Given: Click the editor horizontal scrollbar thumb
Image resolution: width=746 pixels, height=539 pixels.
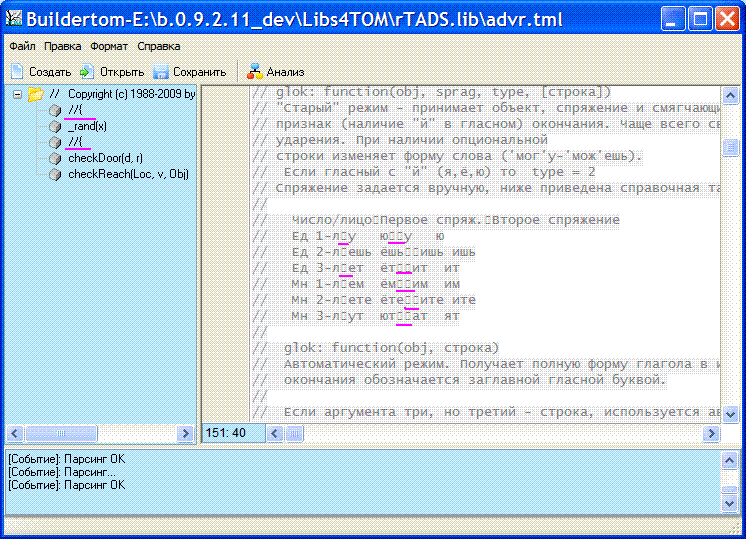Looking at the screenshot, I should point(294,433).
